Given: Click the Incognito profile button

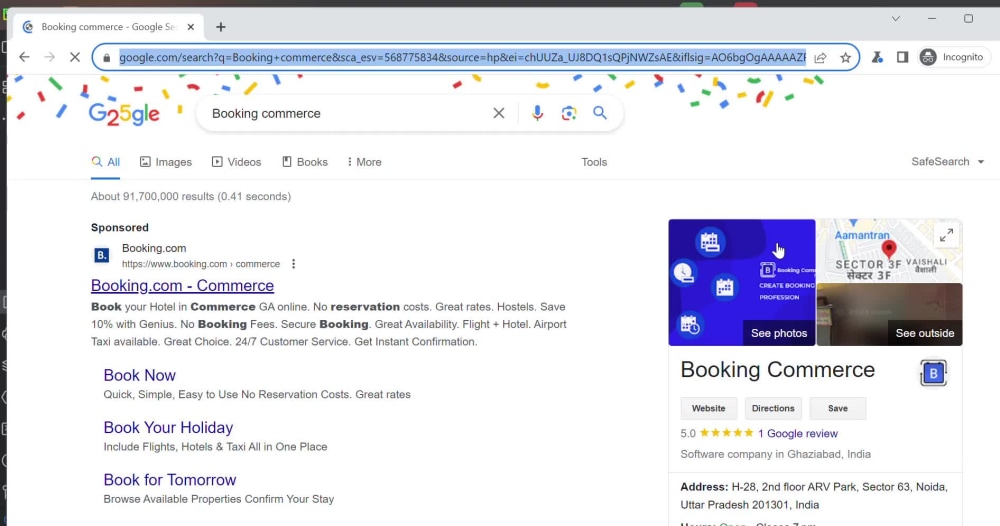Looking at the screenshot, I should point(953,57).
